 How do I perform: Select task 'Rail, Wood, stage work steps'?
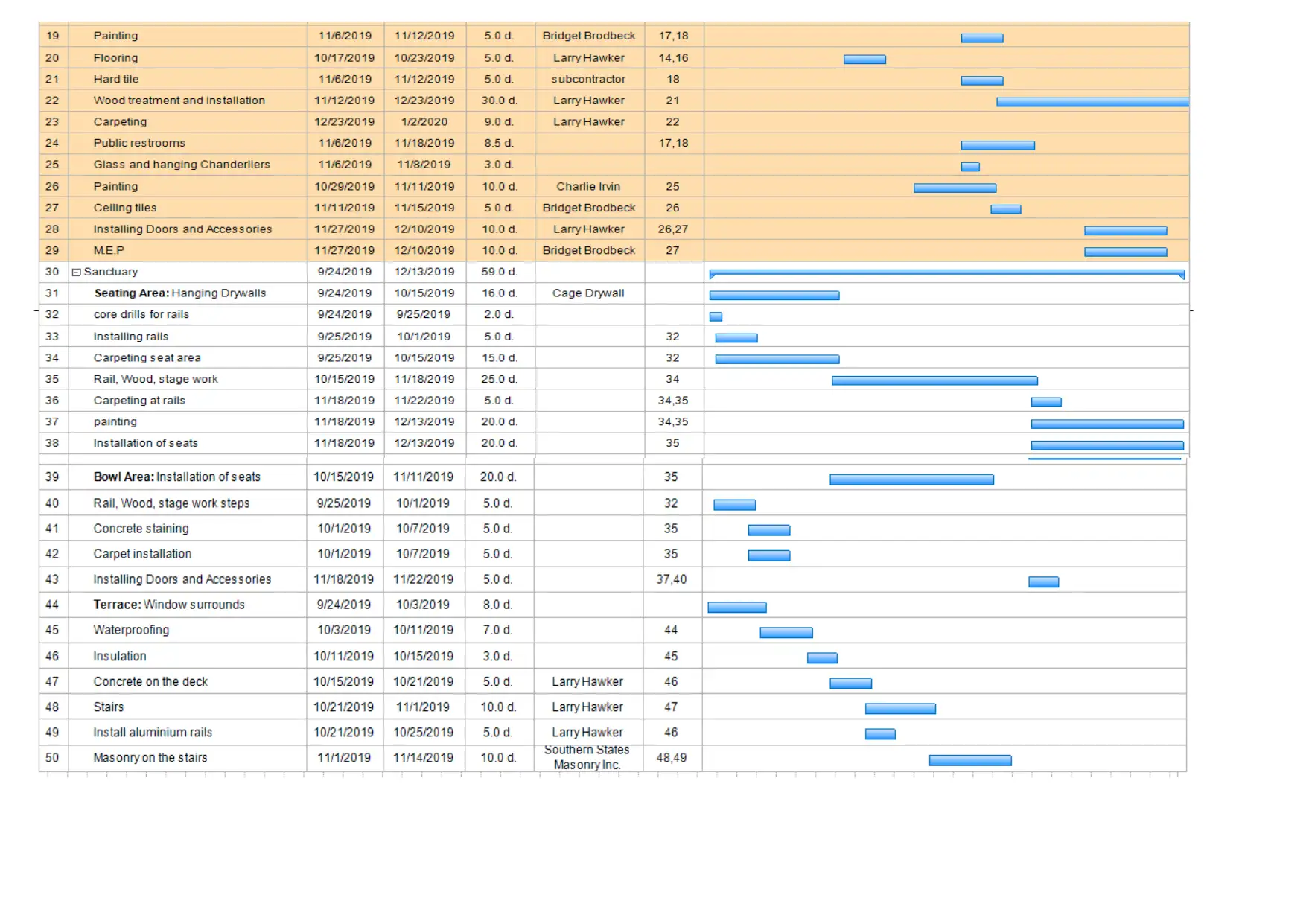point(171,503)
